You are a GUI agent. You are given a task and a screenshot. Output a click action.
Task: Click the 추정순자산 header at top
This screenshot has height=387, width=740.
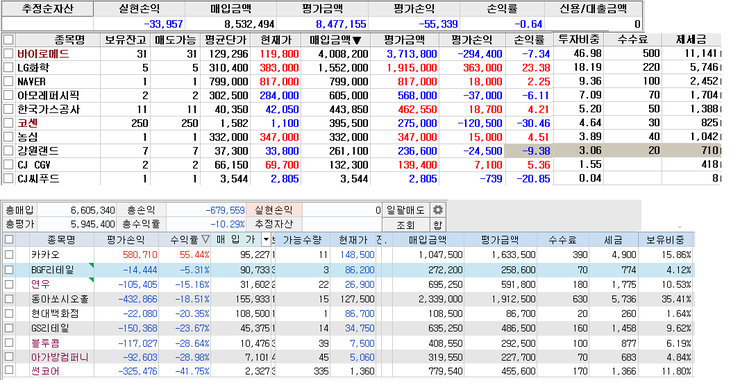click(47, 9)
